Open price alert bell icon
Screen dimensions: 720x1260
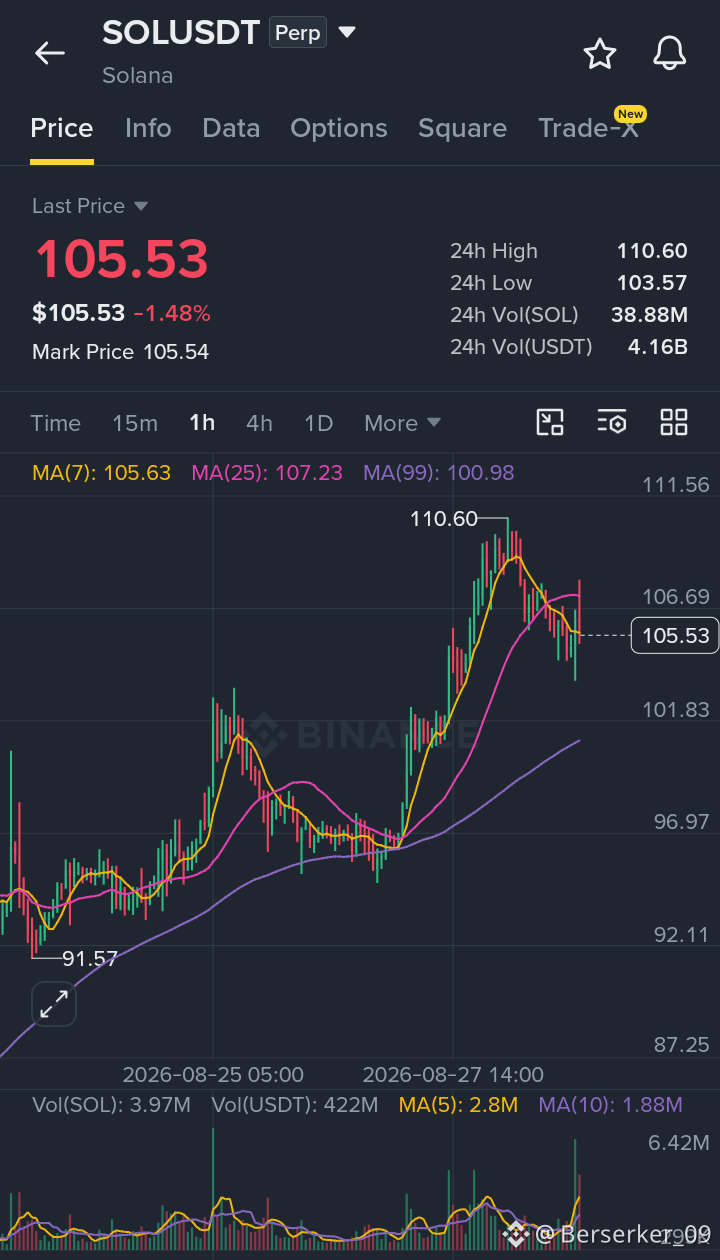pyautogui.click(x=669, y=53)
